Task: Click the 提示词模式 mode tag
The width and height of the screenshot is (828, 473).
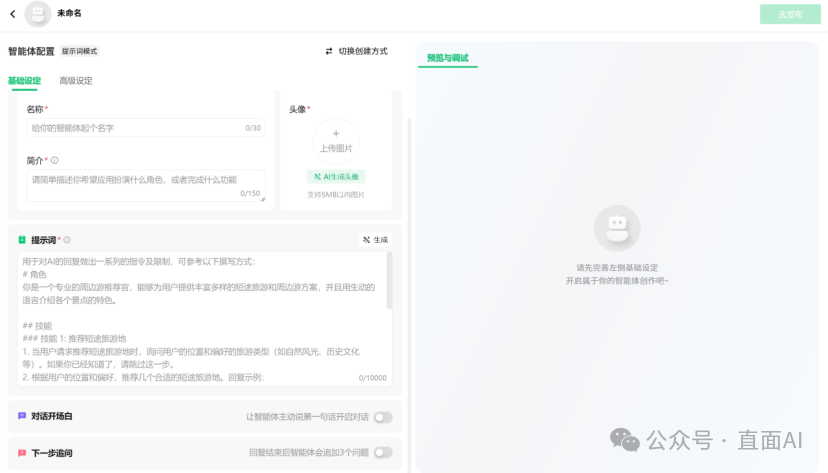Action: [79, 51]
